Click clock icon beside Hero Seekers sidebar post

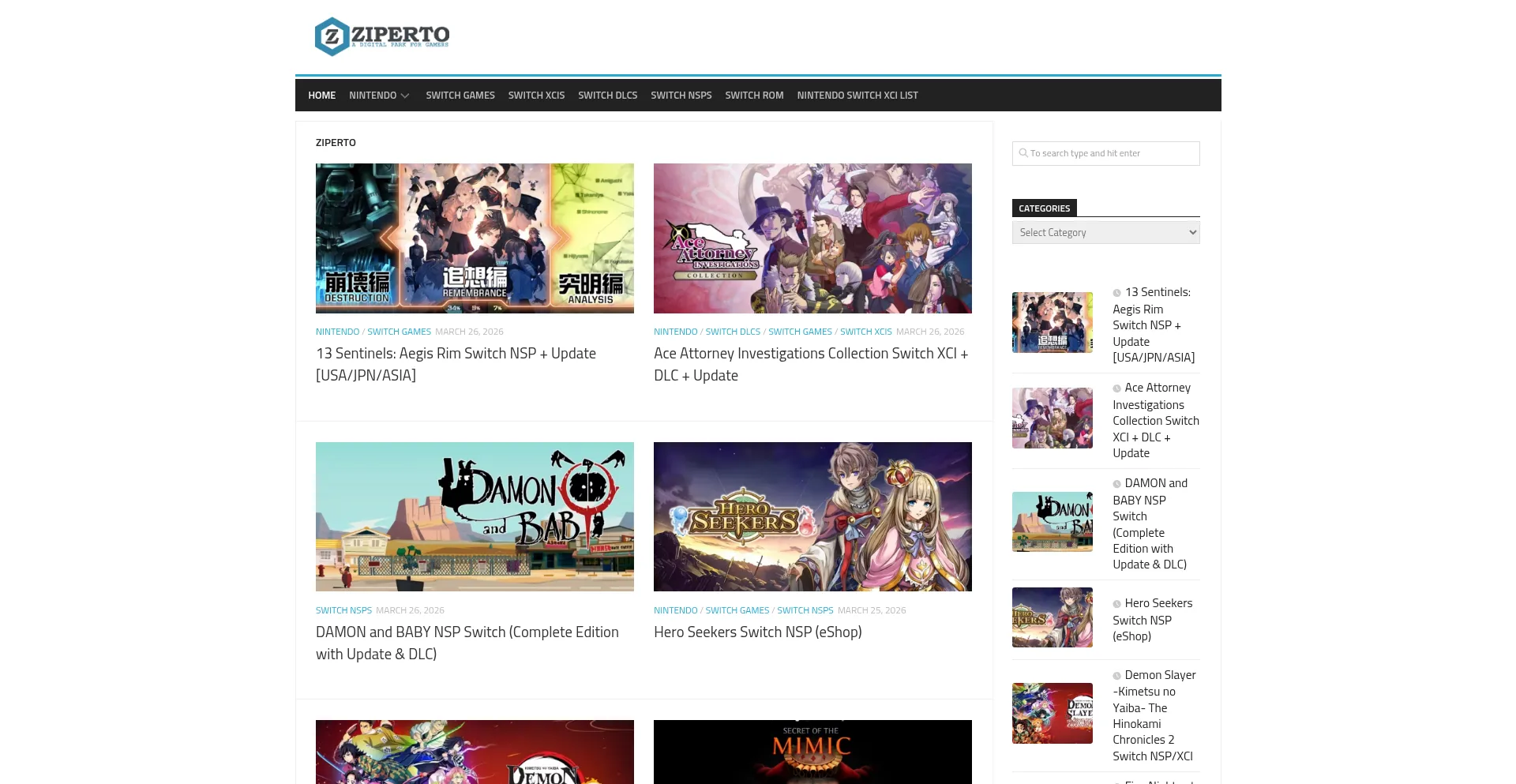1117,604
